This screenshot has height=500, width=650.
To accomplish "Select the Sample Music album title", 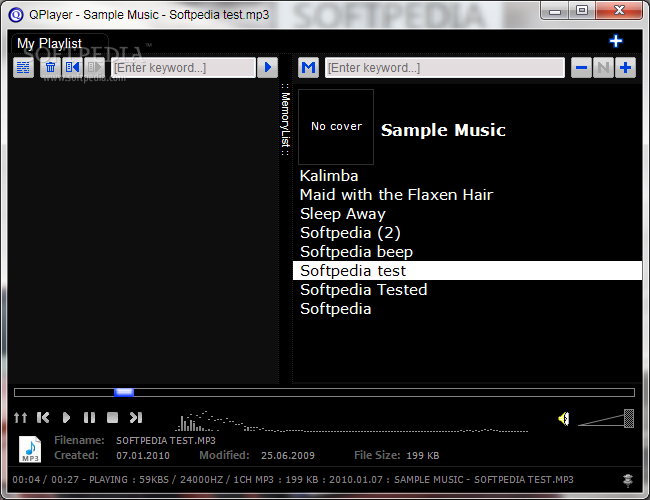I will (x=443, y=130).
